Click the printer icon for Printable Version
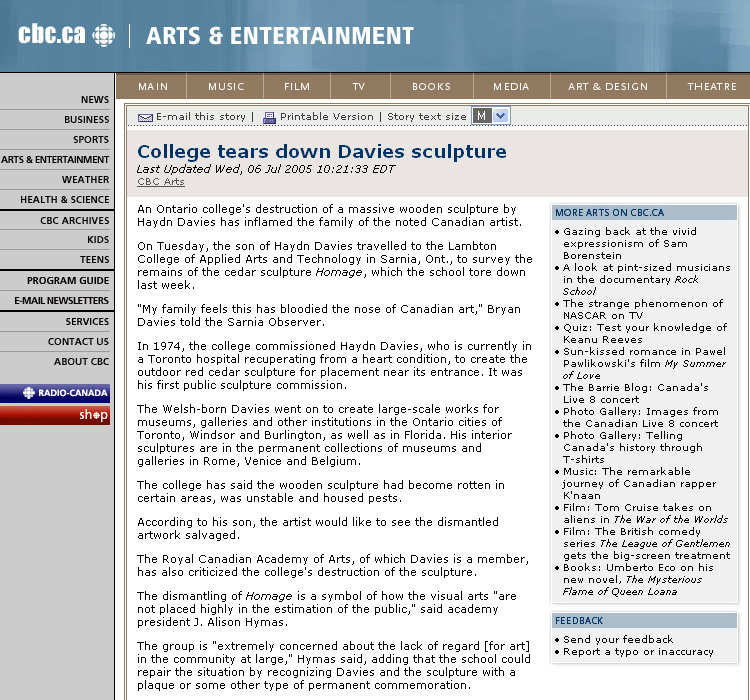750x700 pixels. pyautogui.click(x=269, y=117)
